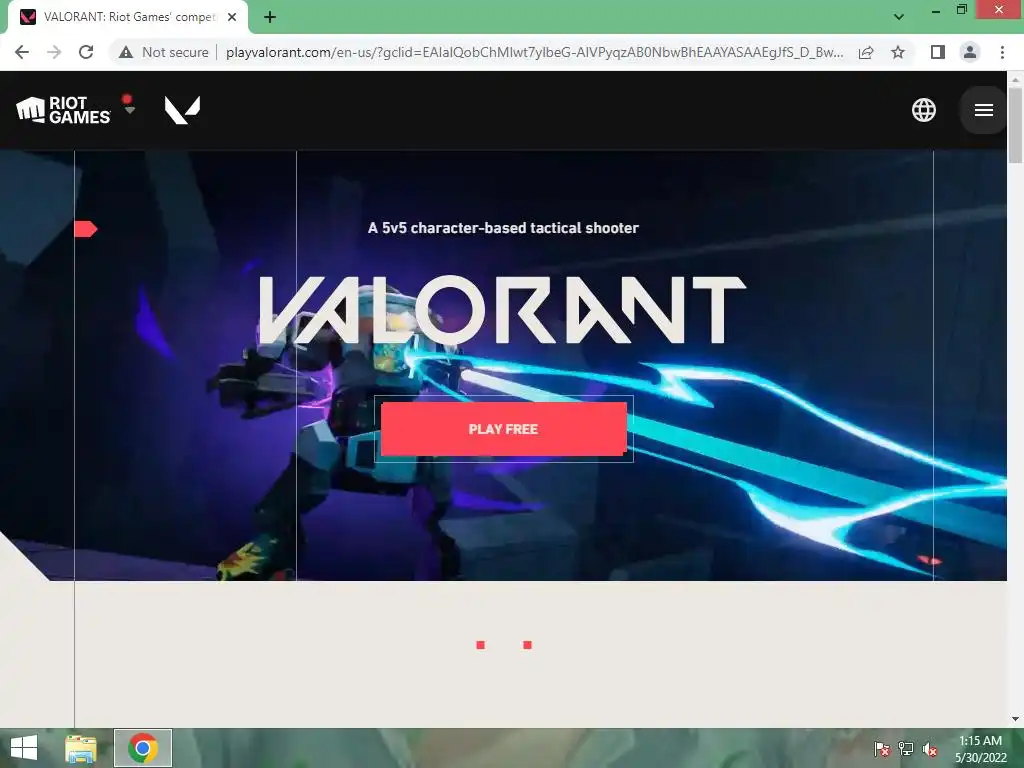Open the Windows Start menu
The image size is (1024, 768).
point(24,748)
